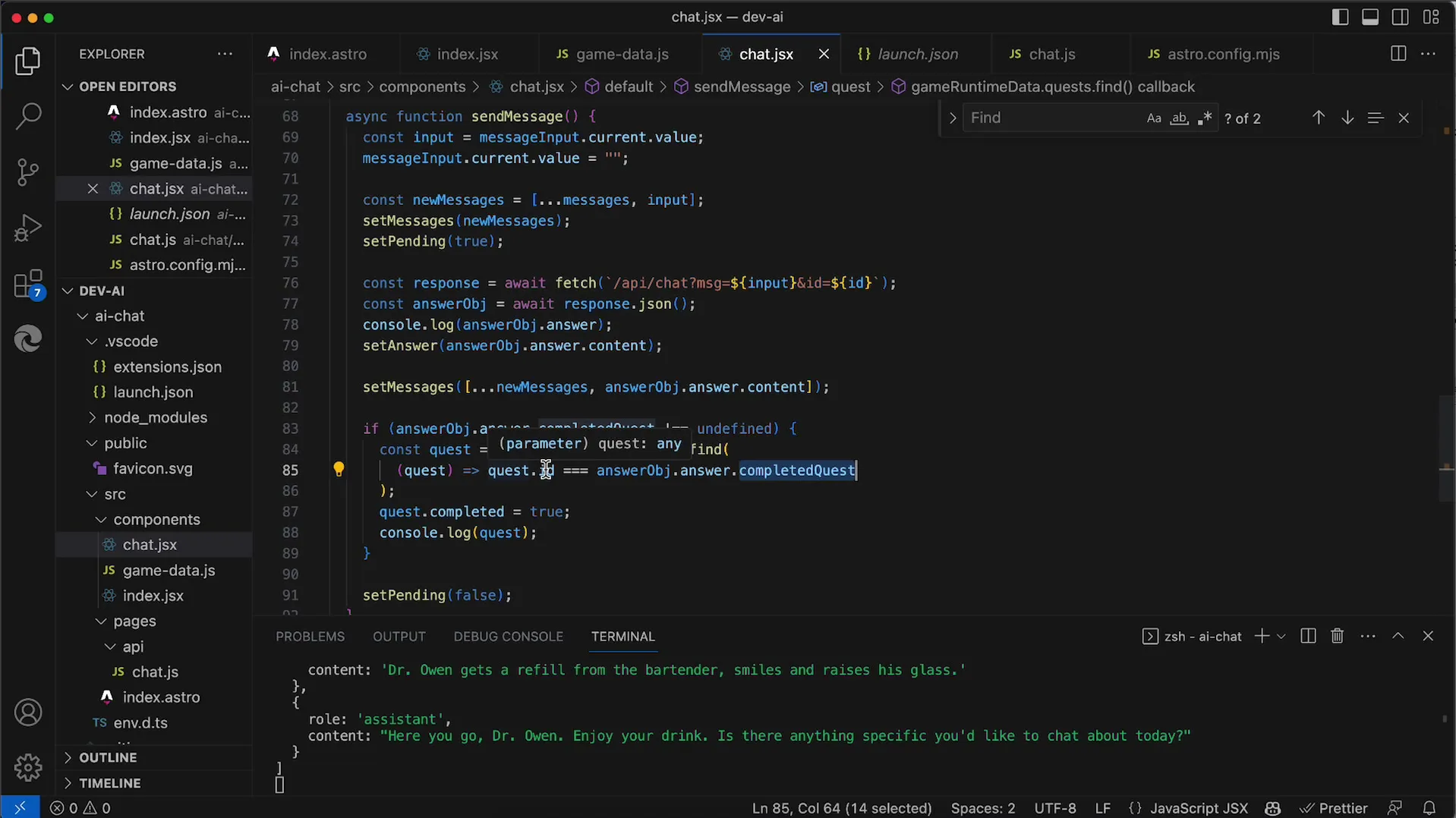Screen dimensions: 1456x818
Task: Toggle Use Regular Expression in Find
Action: point(1205,118)
